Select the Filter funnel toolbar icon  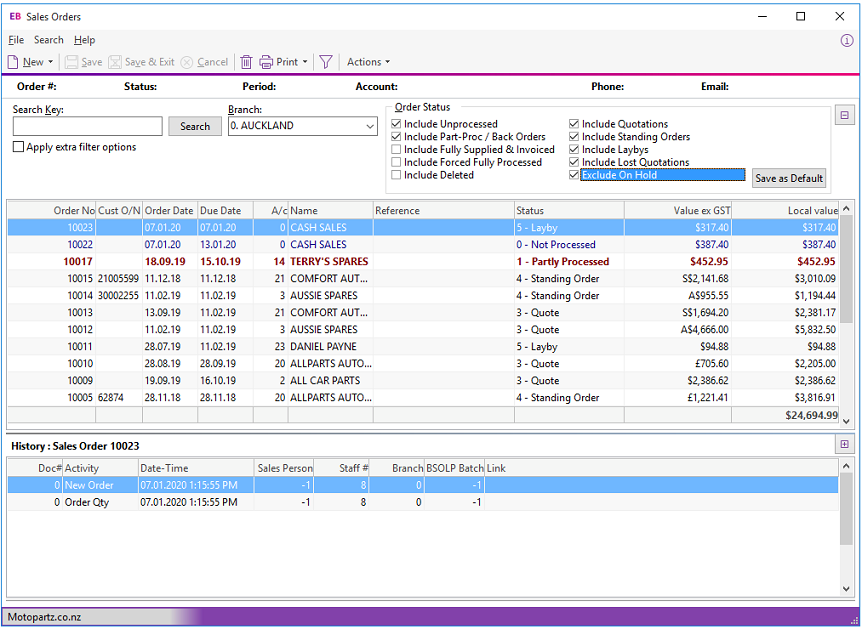point(325,61)
